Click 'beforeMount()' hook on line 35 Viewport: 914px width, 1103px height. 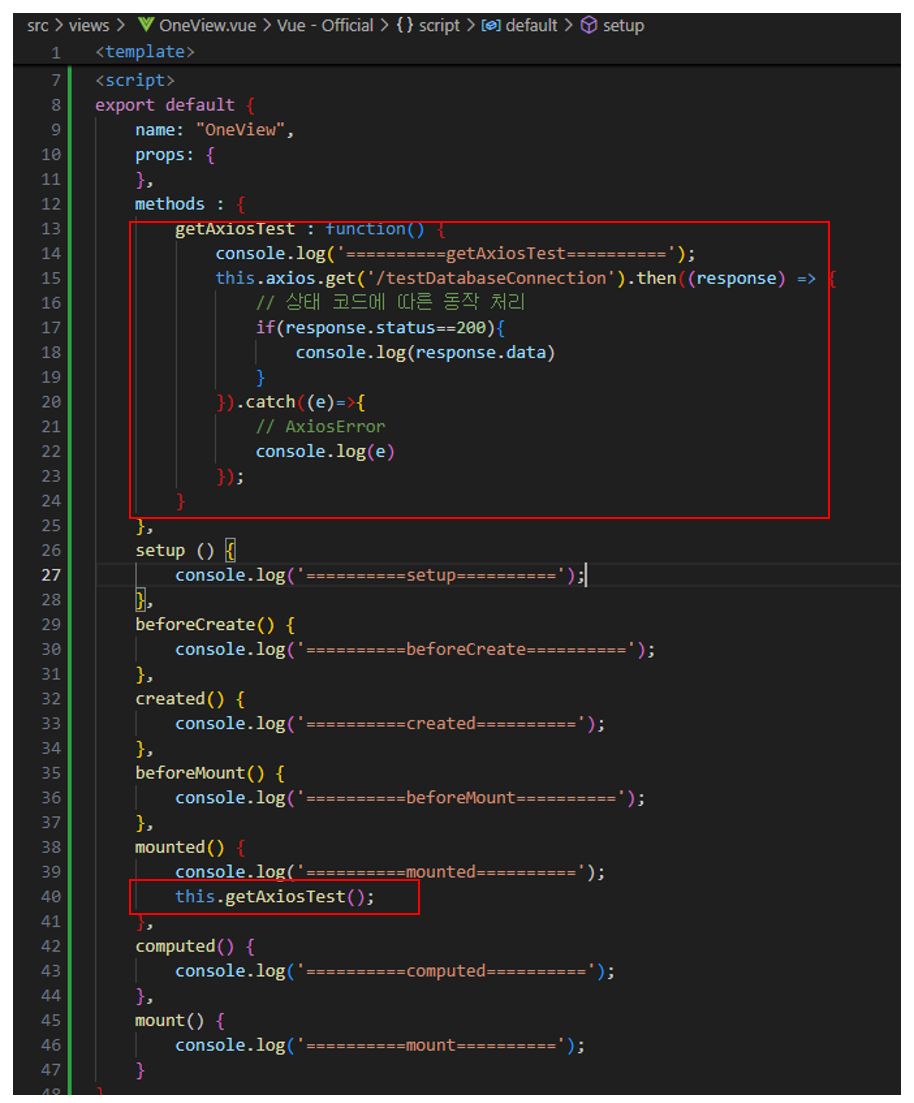pos(200,773)
